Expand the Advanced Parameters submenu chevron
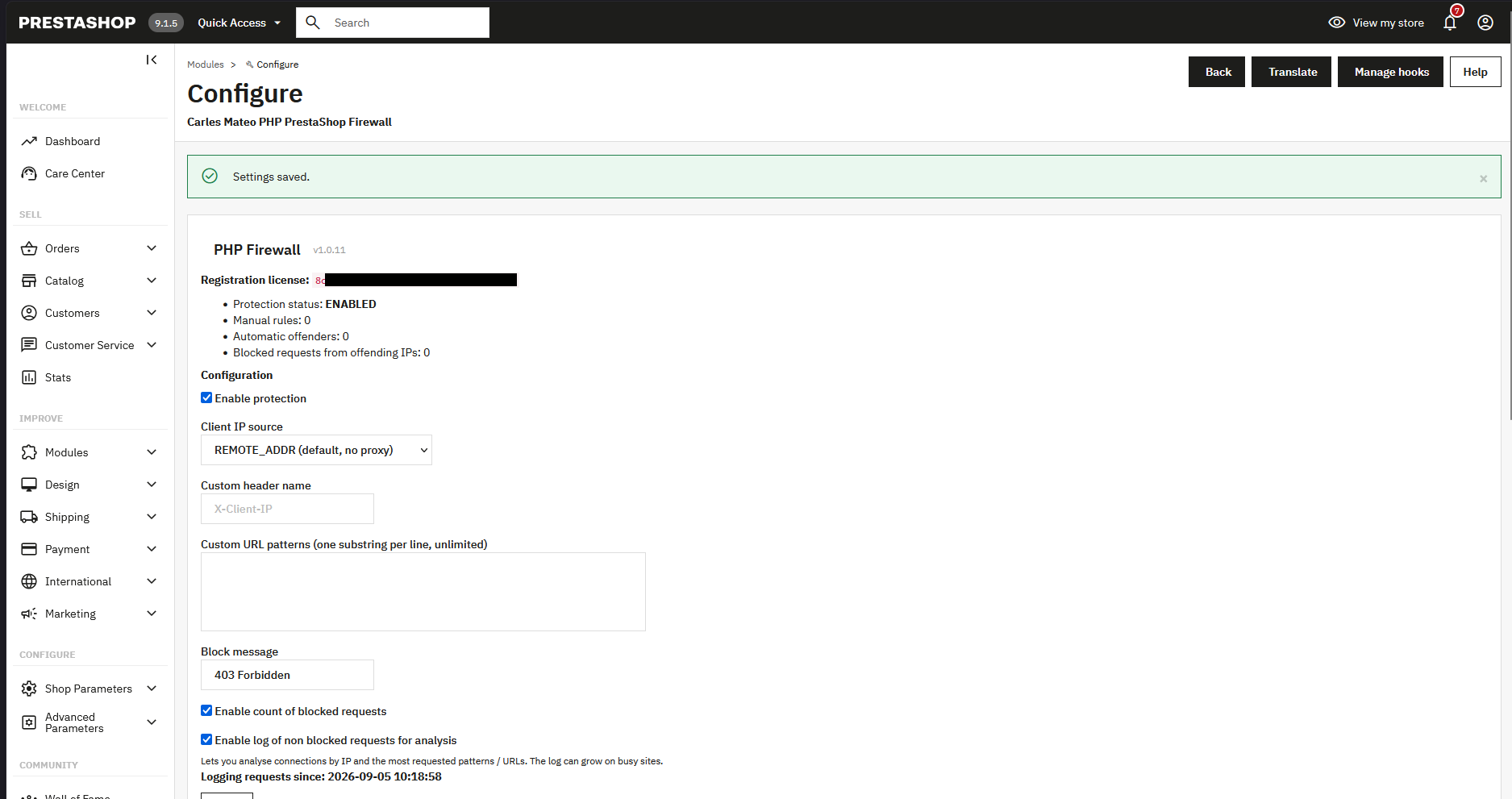1512x799 pixels. tap(152, 722)
